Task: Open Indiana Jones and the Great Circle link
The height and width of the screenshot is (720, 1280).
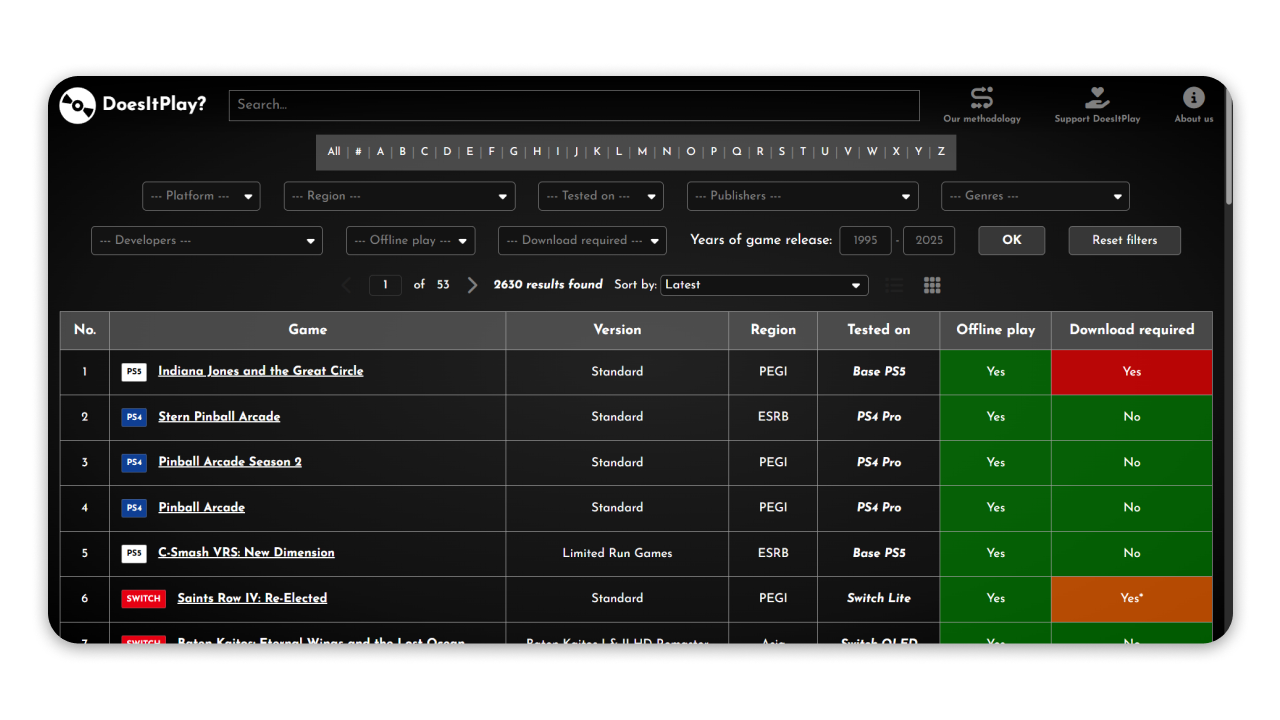Action: 261,371
